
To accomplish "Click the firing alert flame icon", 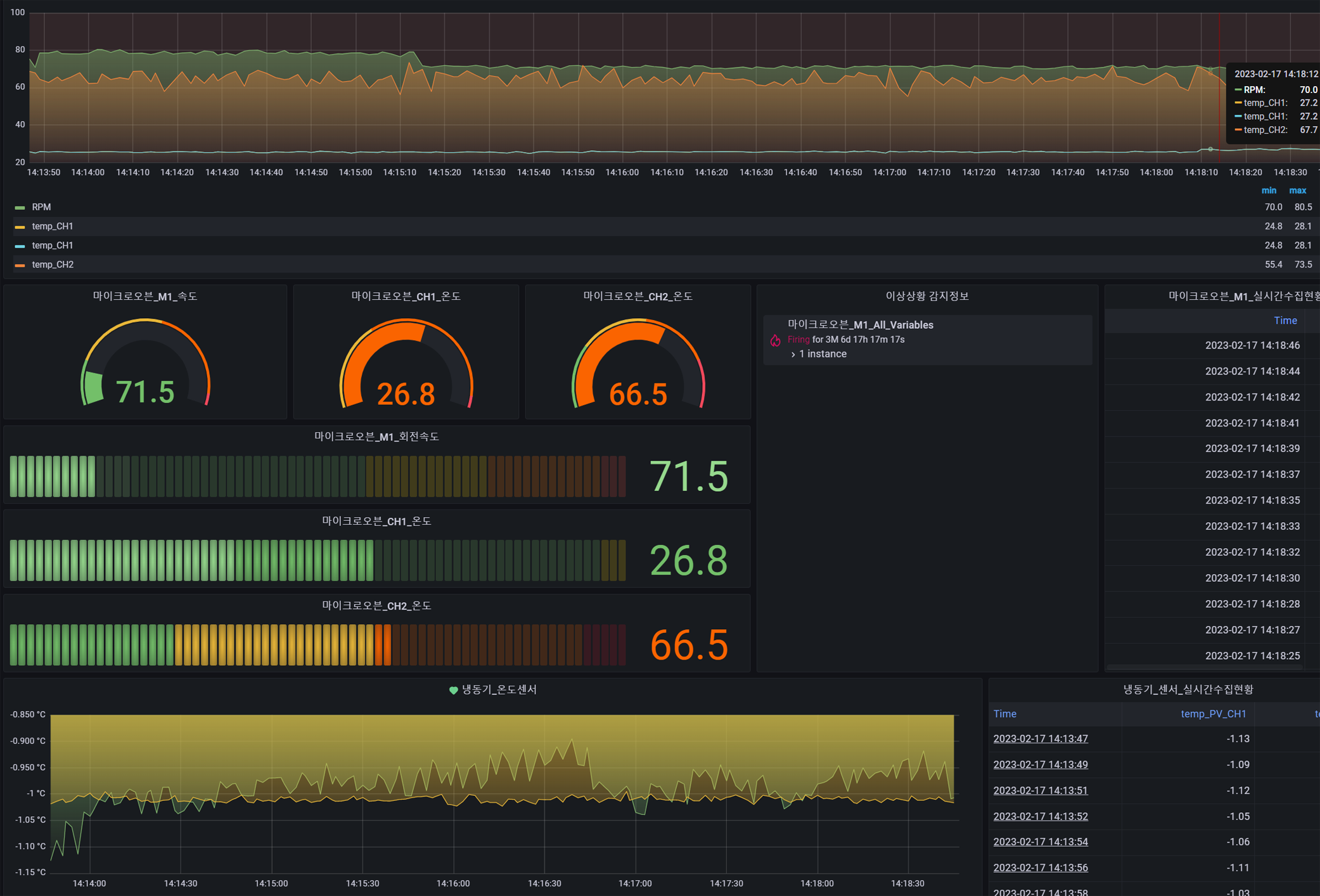I will pos(775,340).
